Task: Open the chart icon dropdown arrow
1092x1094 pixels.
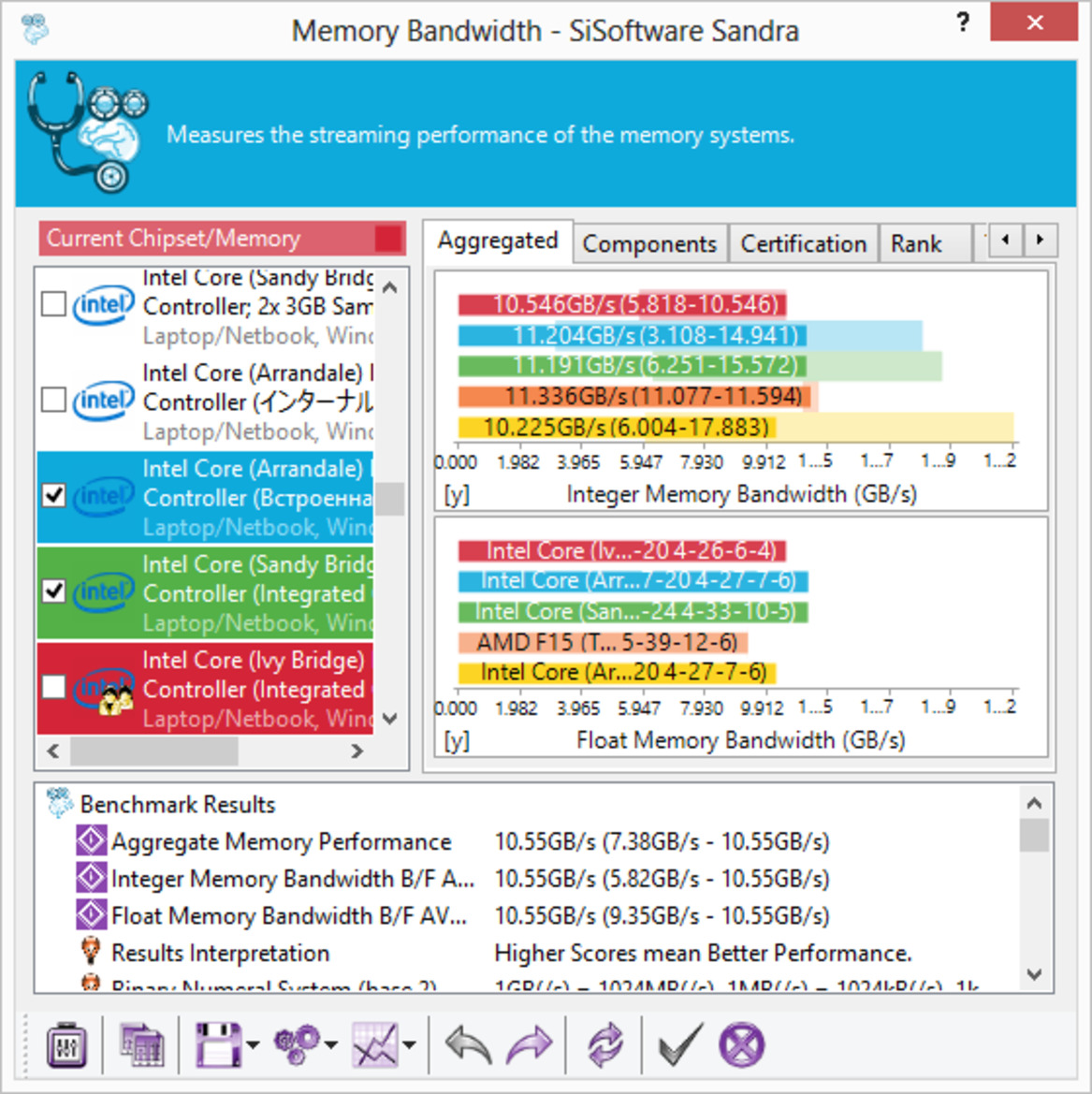Action: (x=410, y=1044)
